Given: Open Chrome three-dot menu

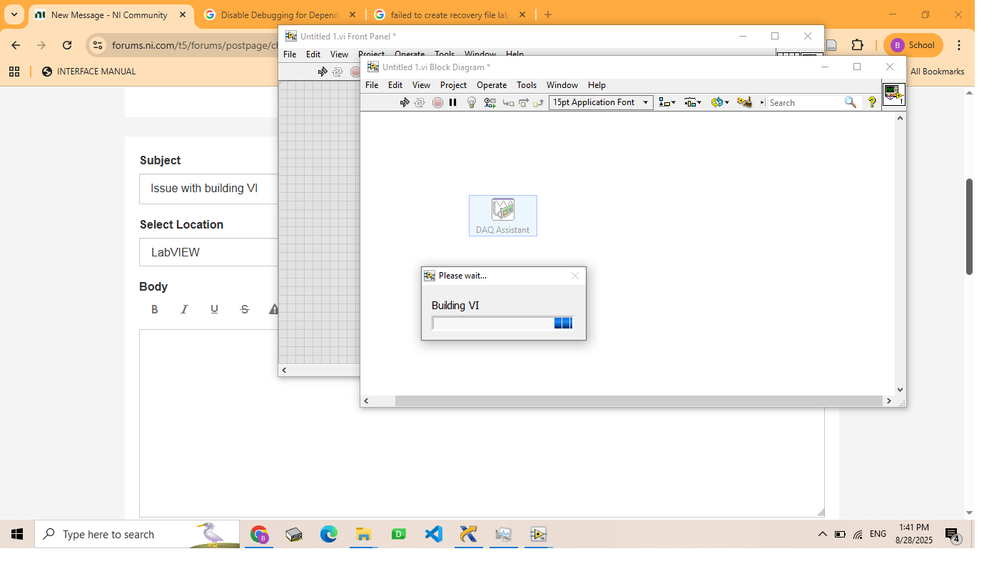Looking at the screenshot, I should click(959, 45).
